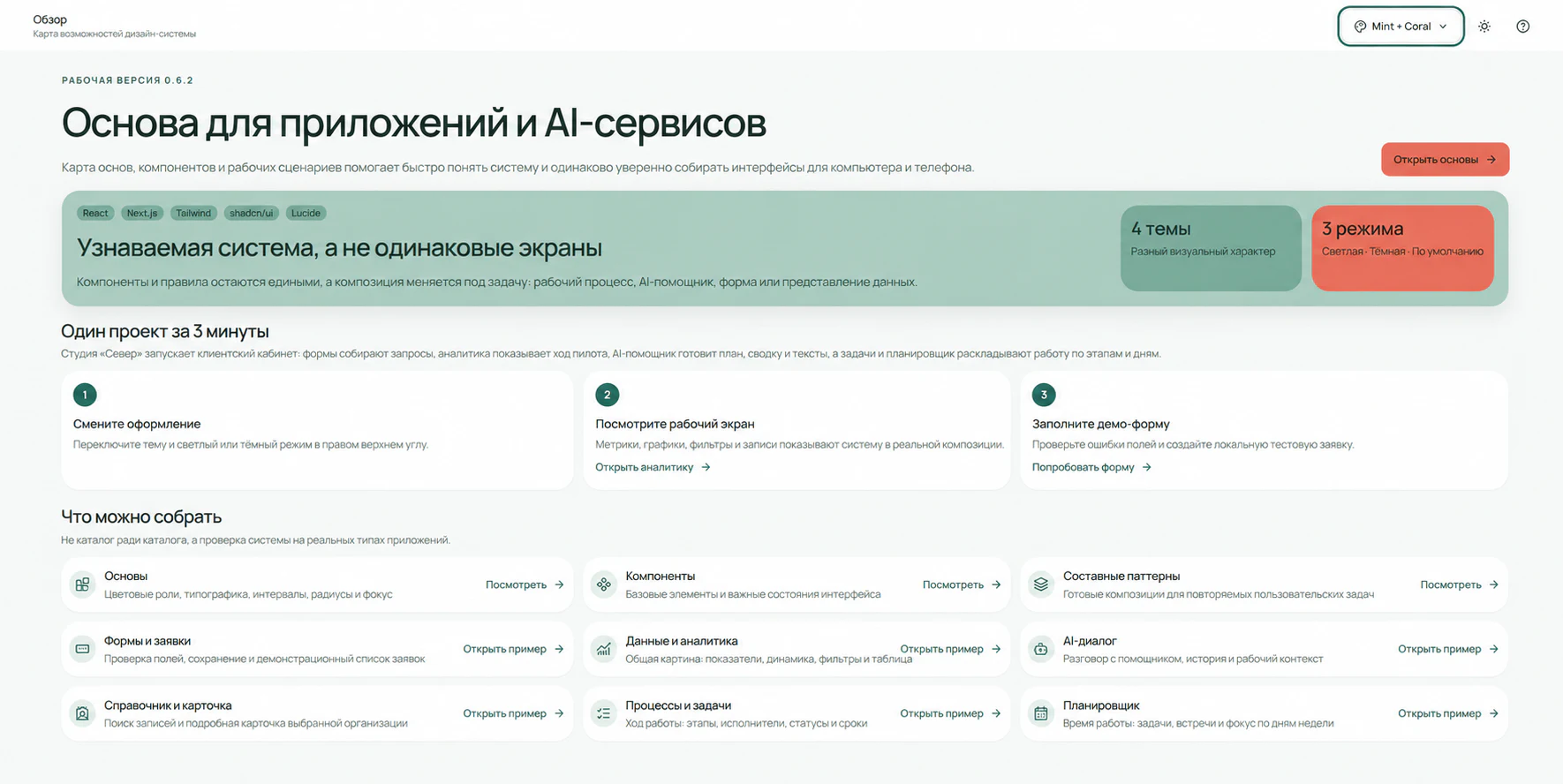
Task: Click the Справочник и карточка icon
Action: (x=82, y=713)
